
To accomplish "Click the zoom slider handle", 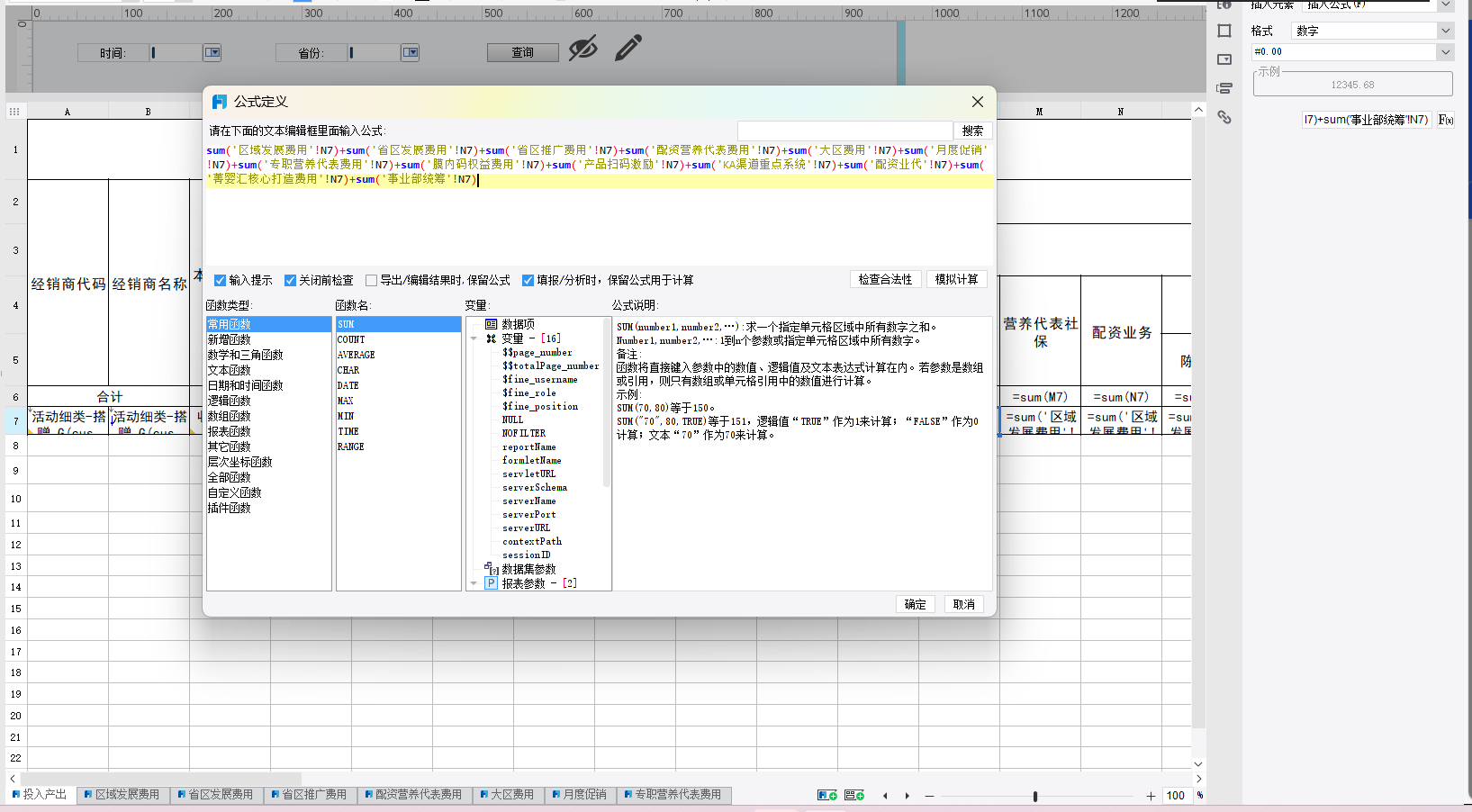I will 1035,796.
